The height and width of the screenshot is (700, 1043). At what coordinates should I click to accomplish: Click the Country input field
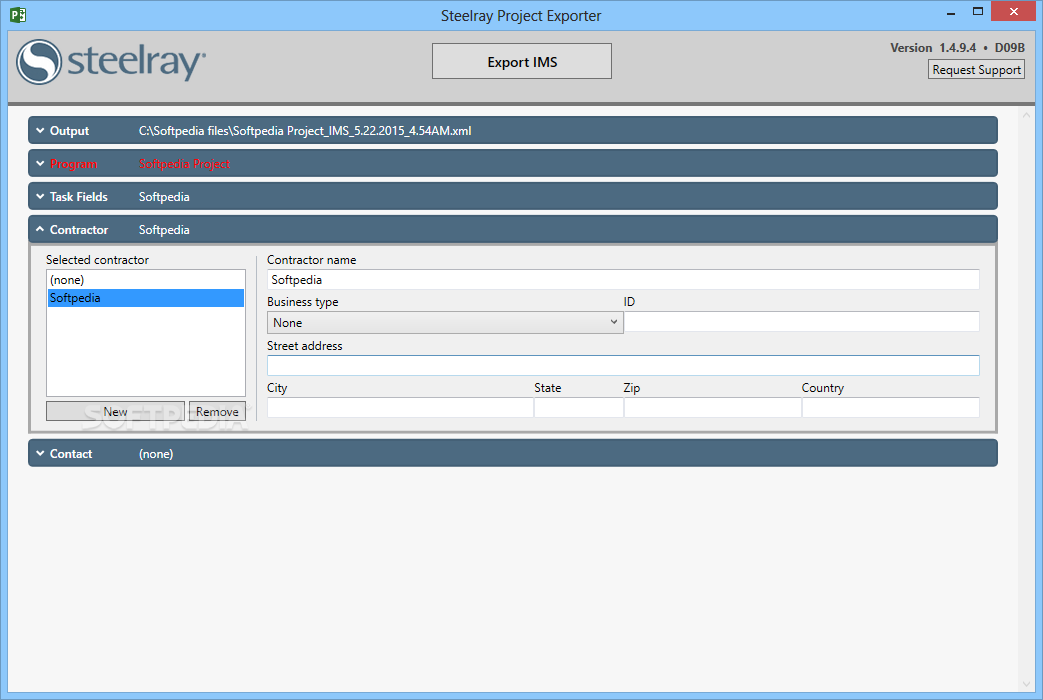[891, 407]
